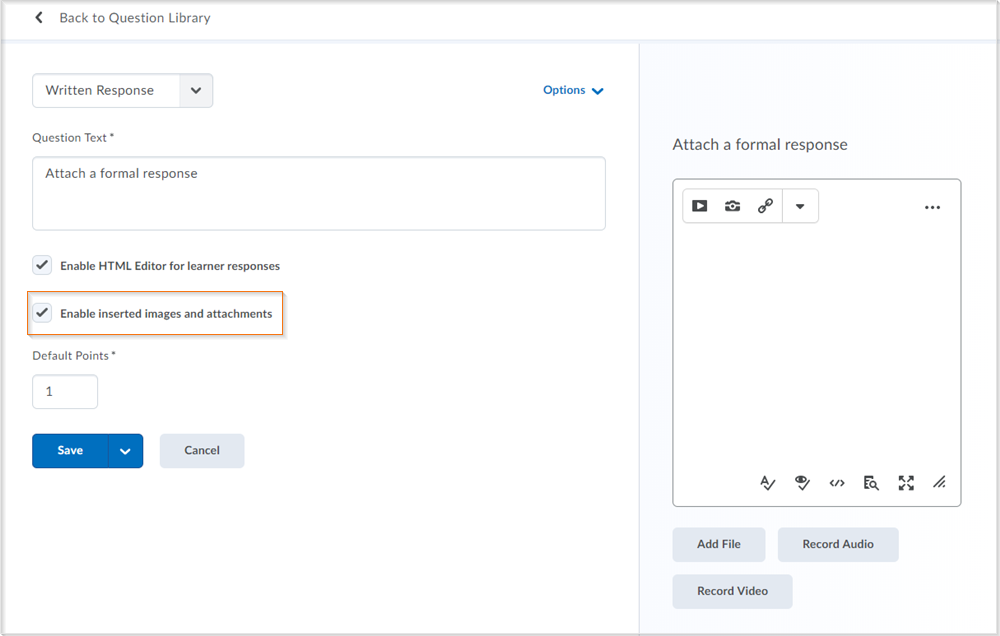Click the Save button
Viewport: 1000px width, 636px height.
[x=70, y=451]
